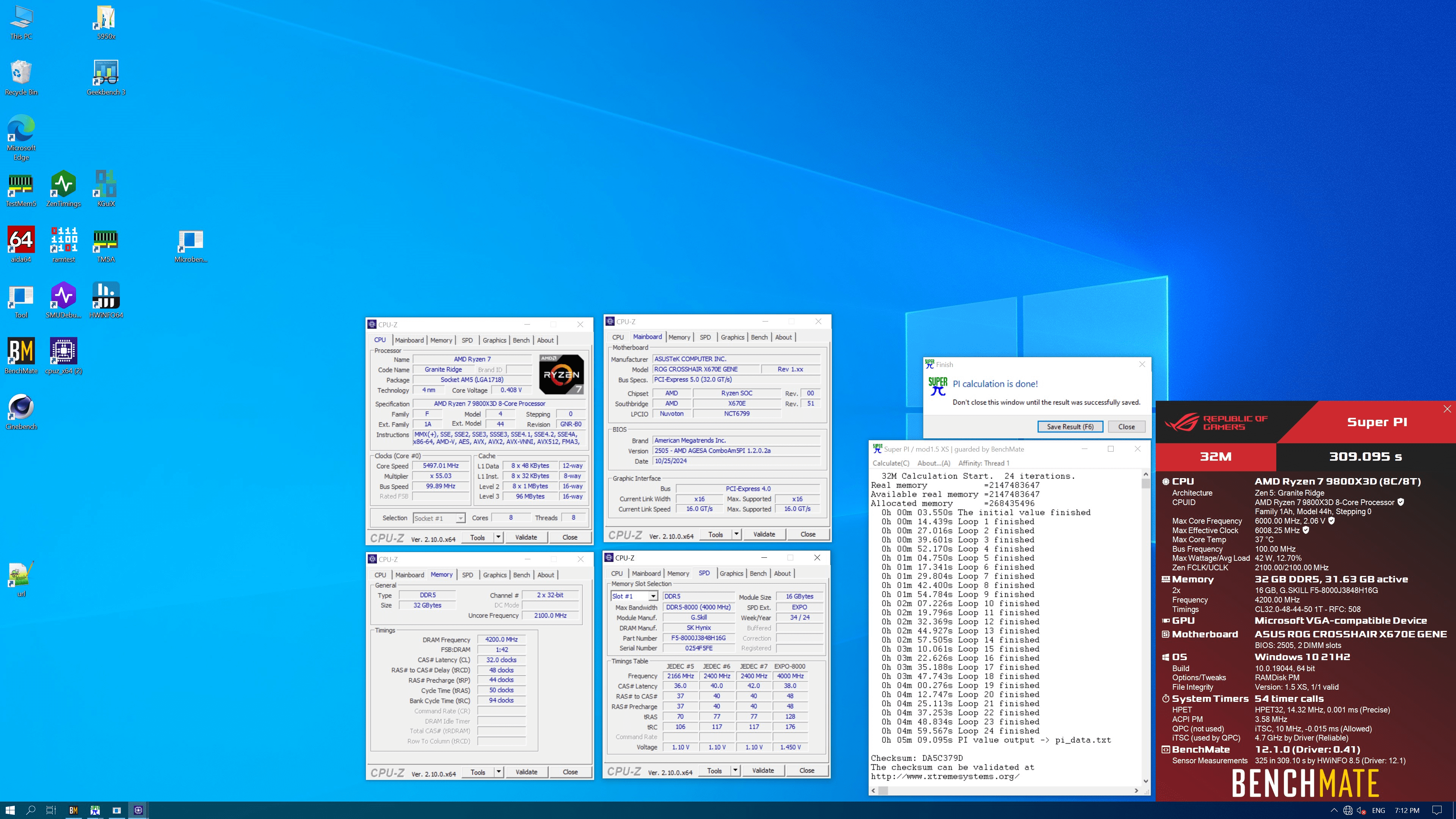Expand the Socket #1 selection dropdown
Screen dimensions: 1456x819
point(460,518)
